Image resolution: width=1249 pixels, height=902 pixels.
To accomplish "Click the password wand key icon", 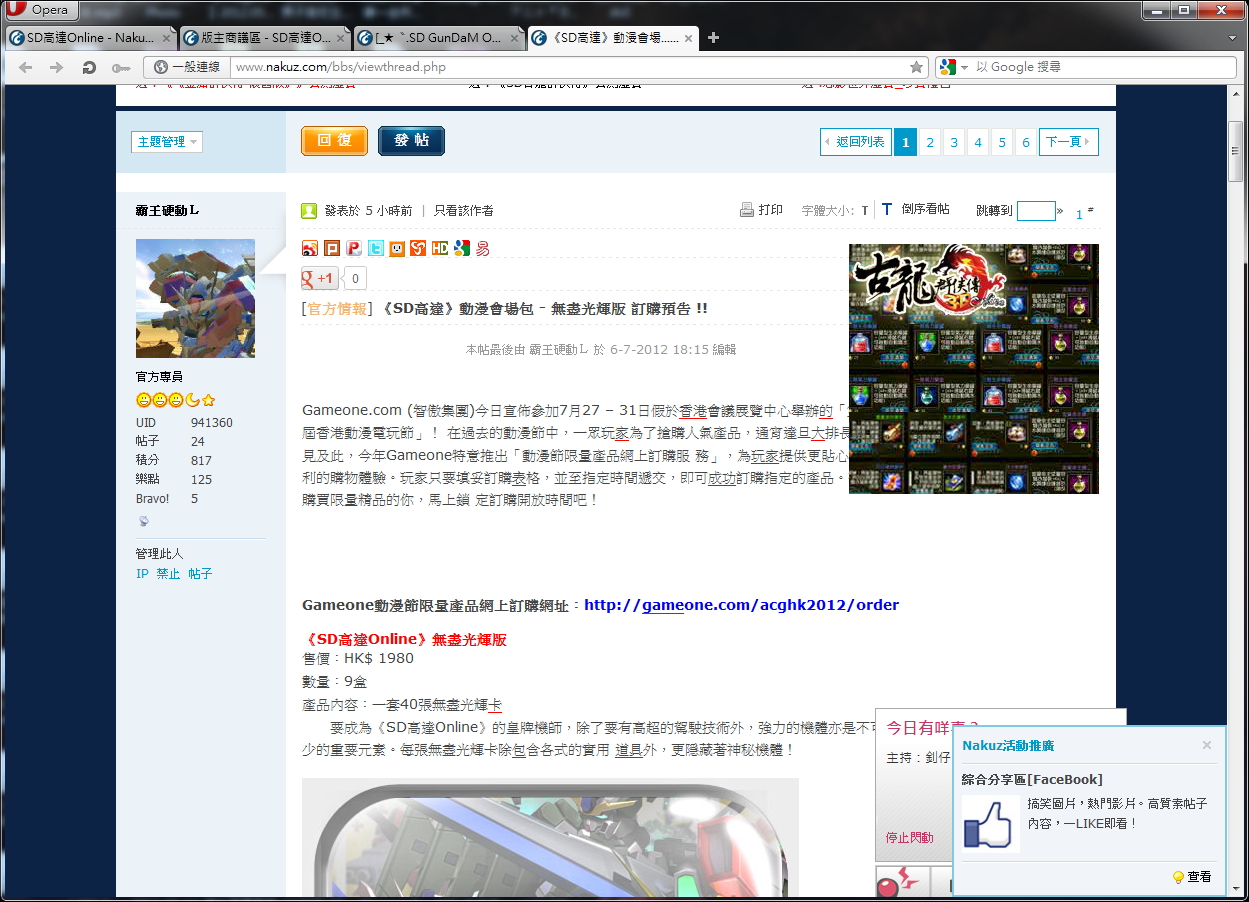I will pyautogui.click(x=120, y=67).
